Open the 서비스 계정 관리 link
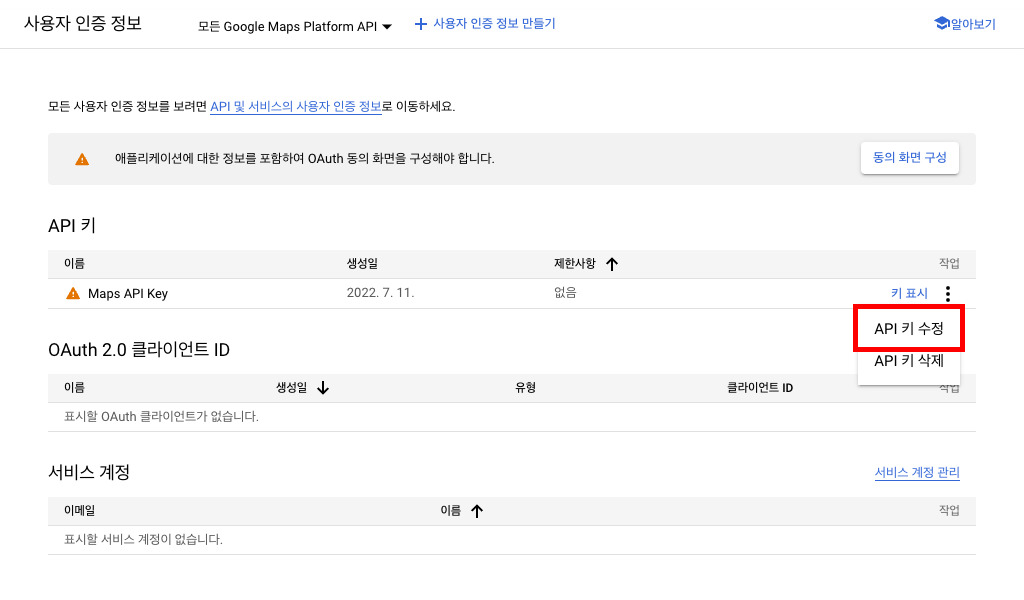 (x=917, y=473)
